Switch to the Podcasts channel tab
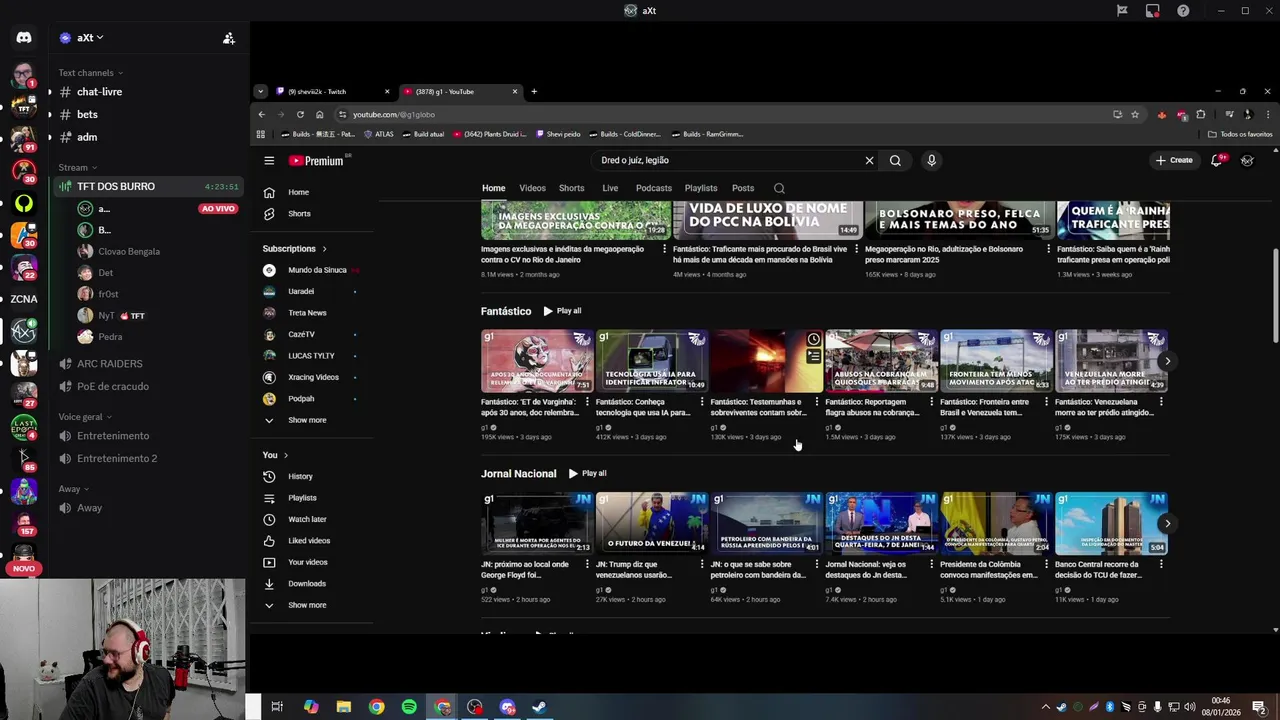 tap(654, 188)
